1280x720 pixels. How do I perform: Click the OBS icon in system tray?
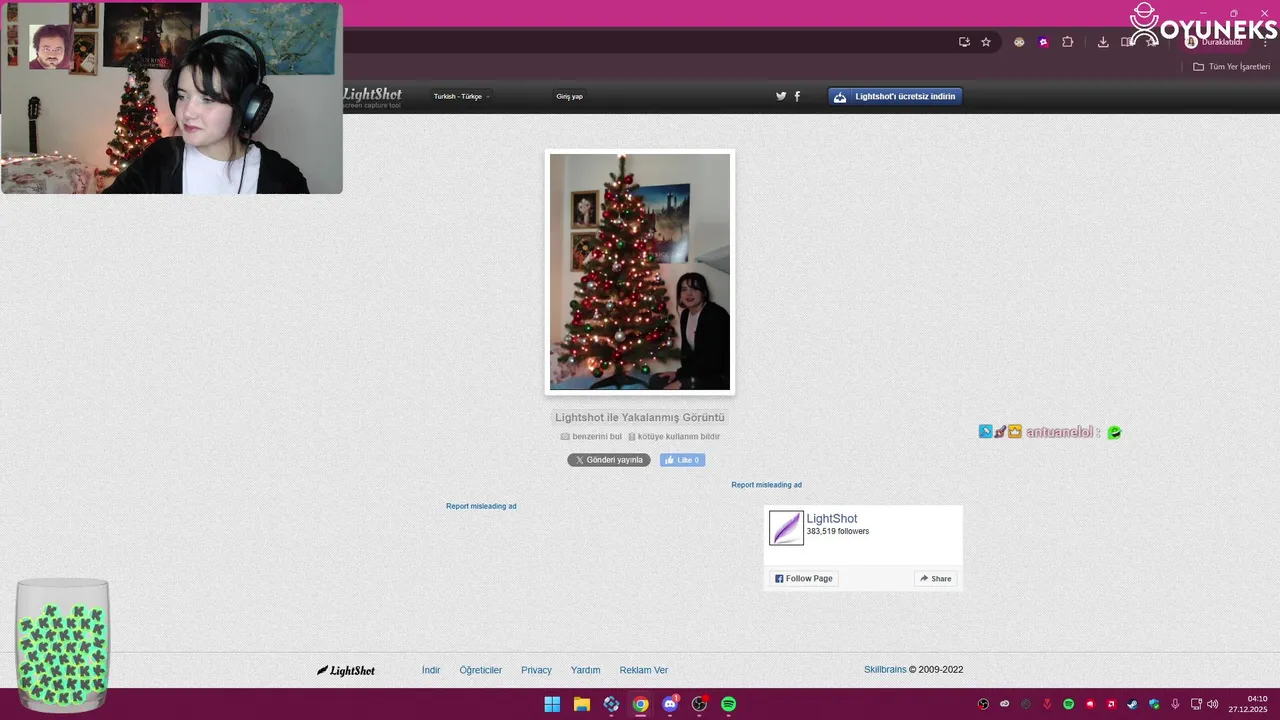(983, 704)
